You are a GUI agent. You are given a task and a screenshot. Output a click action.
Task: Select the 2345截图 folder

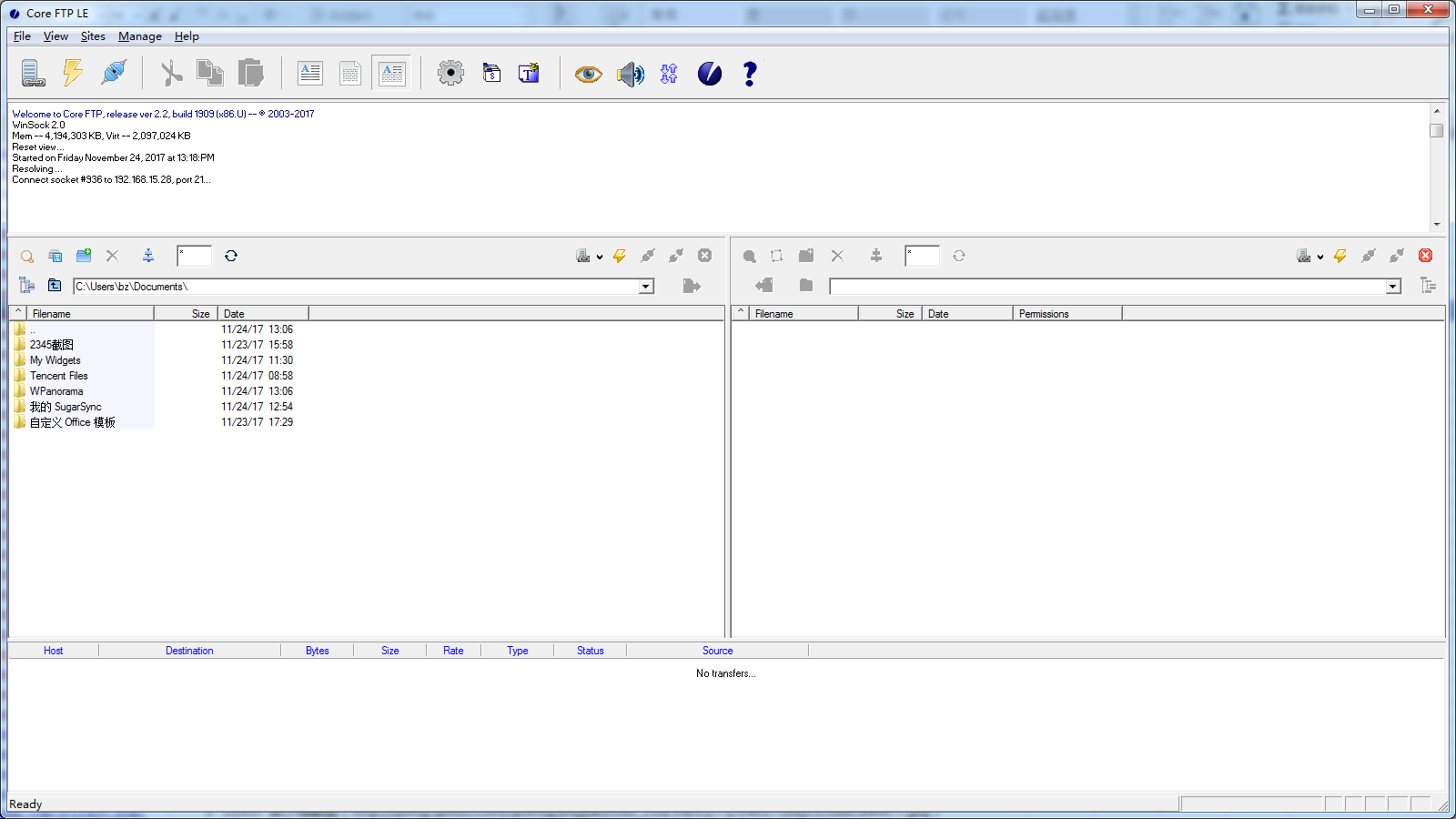tap(51, 345)
